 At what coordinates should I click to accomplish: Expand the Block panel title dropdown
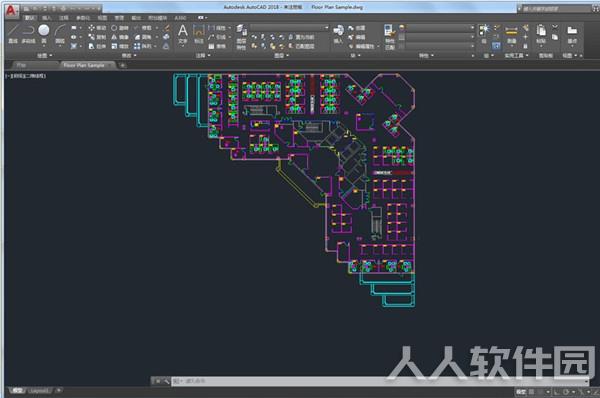pyautogui.click(x=355, y=55)
